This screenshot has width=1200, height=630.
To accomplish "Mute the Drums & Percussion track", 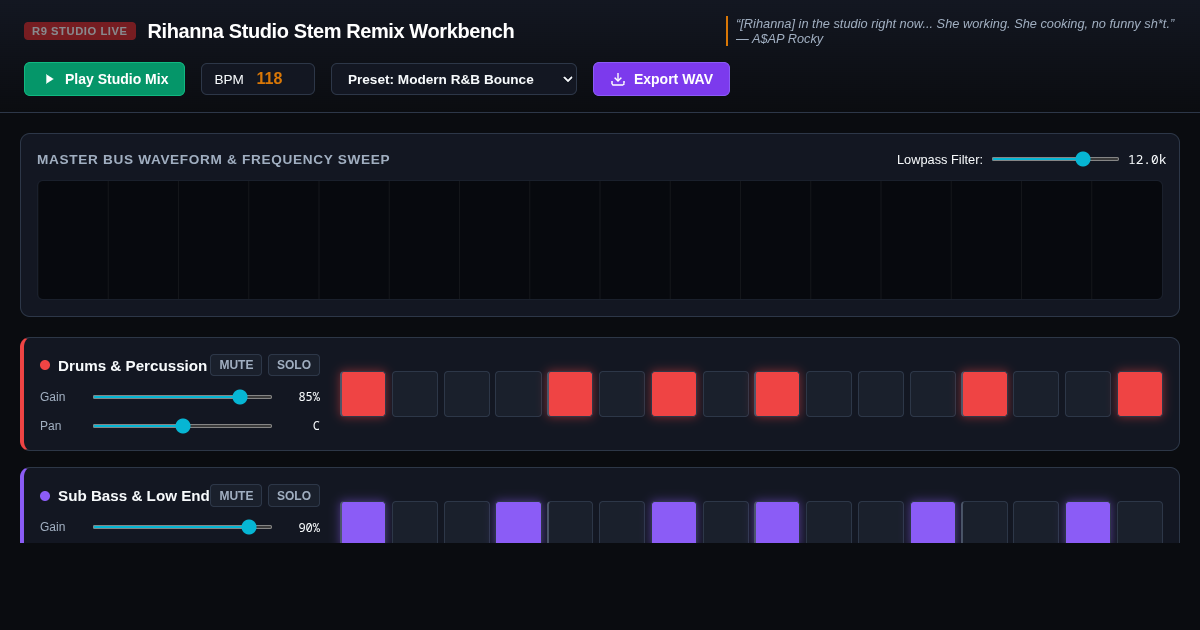I will coord(236,365).
